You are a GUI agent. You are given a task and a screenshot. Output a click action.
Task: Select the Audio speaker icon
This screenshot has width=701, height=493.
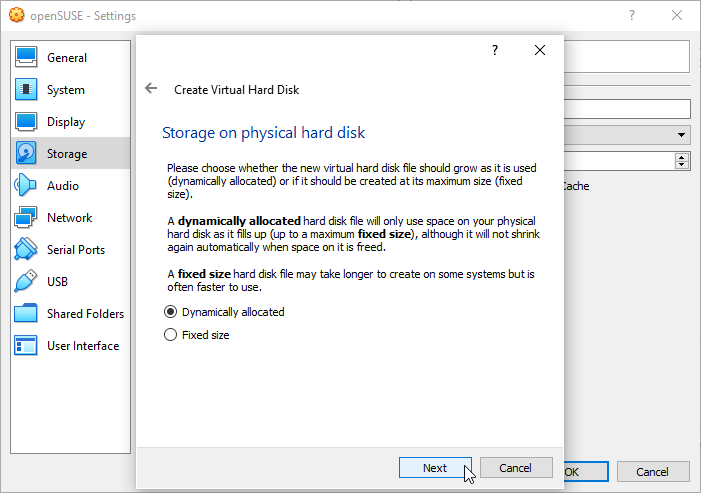pos(27,186)
